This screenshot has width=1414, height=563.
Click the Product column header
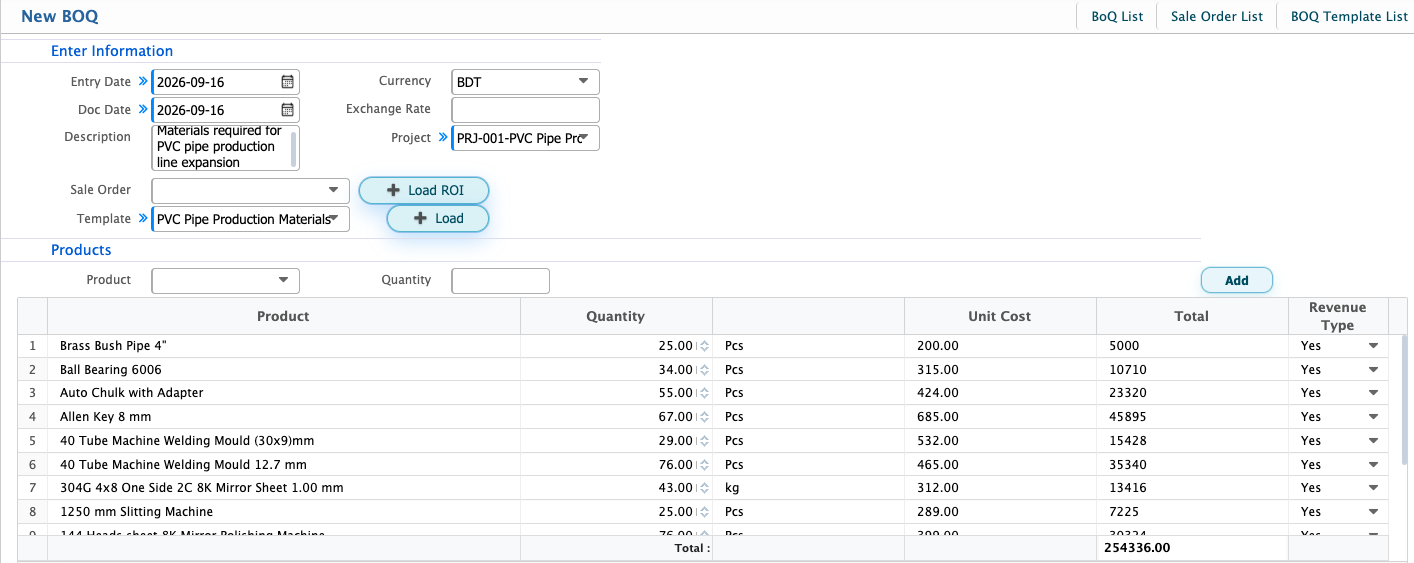(x=283, y=316)
